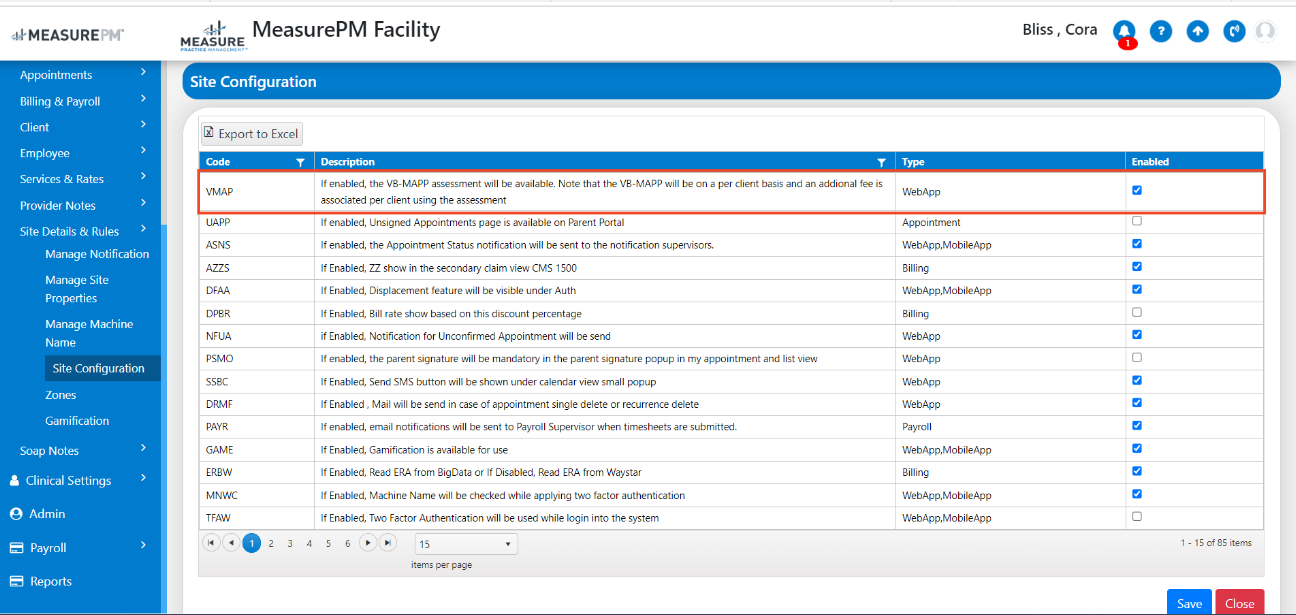This screenshot has width=1296, height=615.
Task: Toggle Enabled checkbox for MNWC
Action: click(1137, 494)
